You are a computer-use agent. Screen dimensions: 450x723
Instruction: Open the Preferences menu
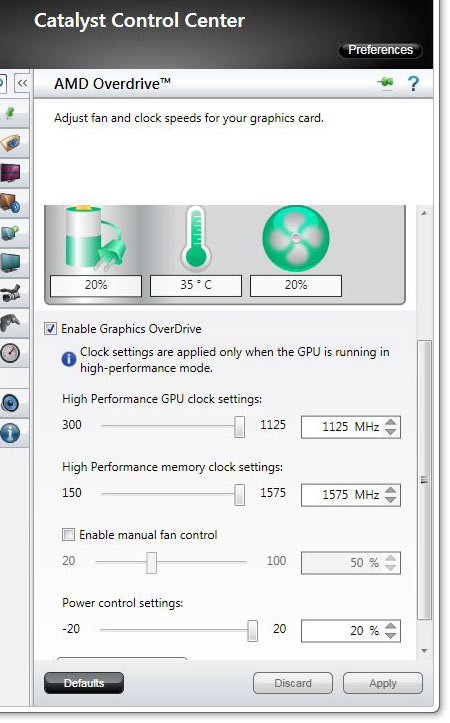tap(380, 50)
